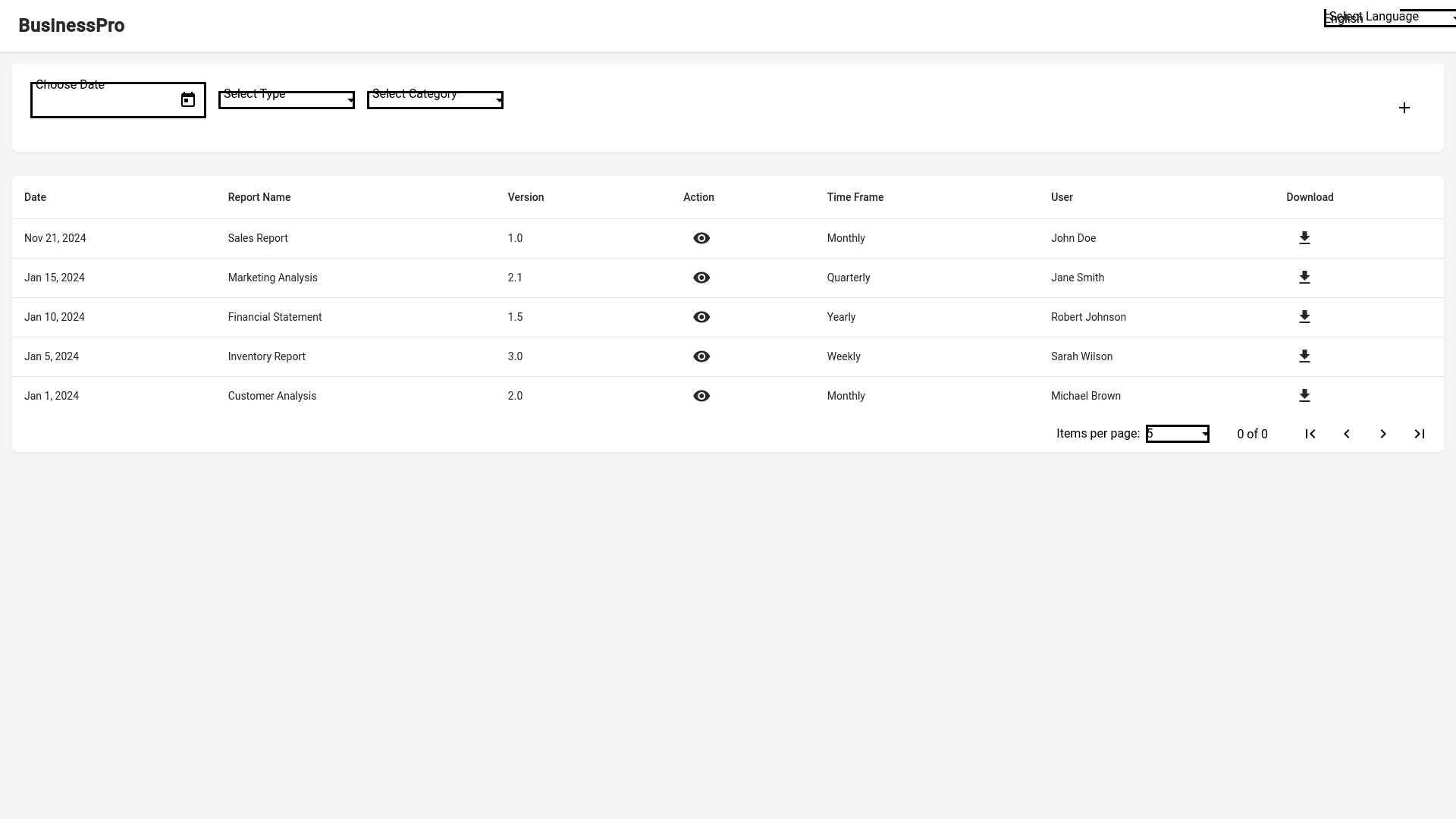Download the Financial Statement report

point(1304,317)
